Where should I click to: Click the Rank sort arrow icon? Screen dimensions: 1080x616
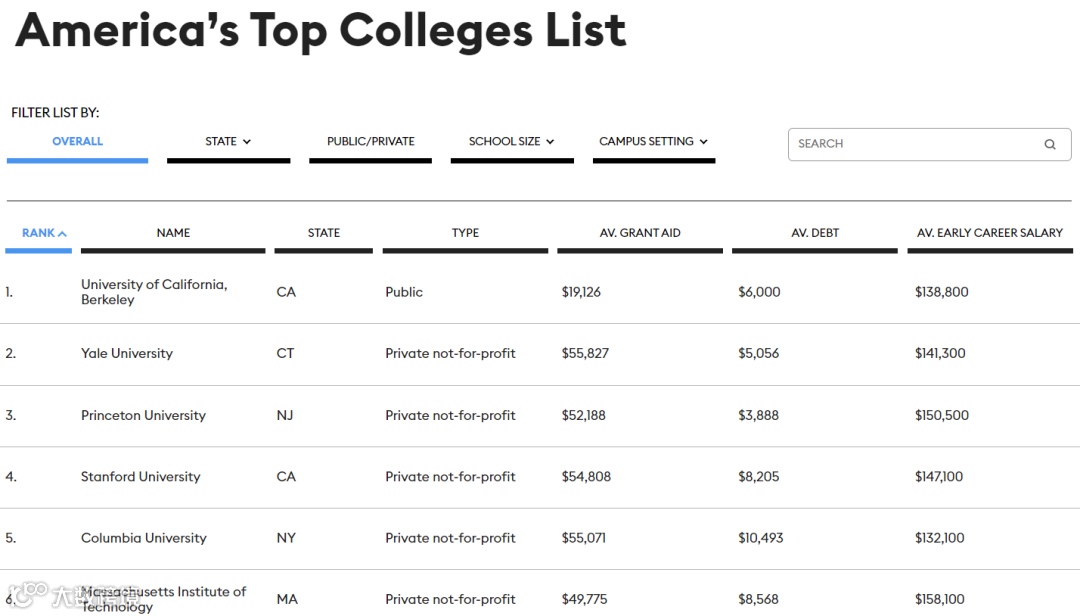click(x=62, y=234)
